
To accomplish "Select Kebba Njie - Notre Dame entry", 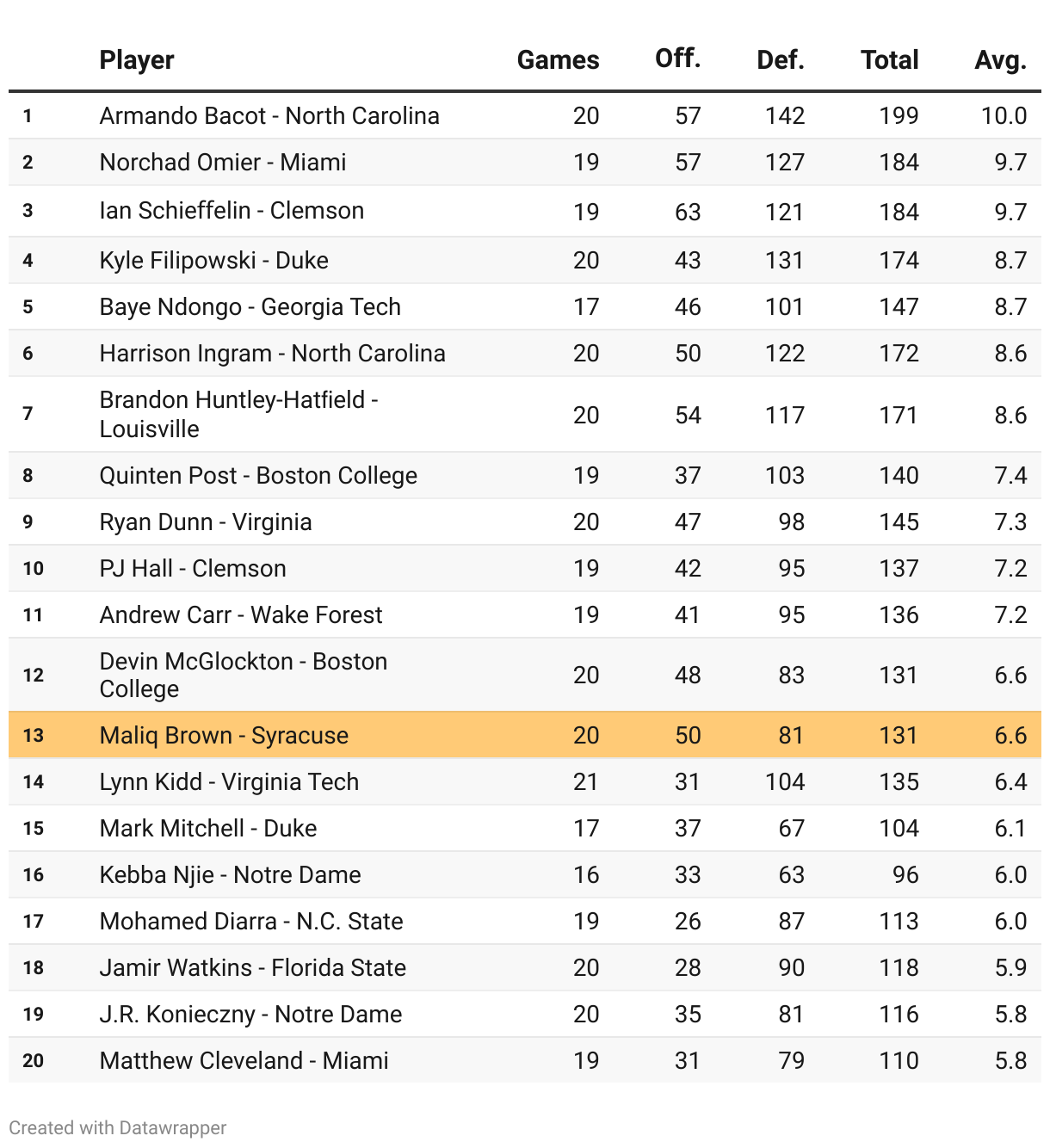I will [x=230, y=875].
